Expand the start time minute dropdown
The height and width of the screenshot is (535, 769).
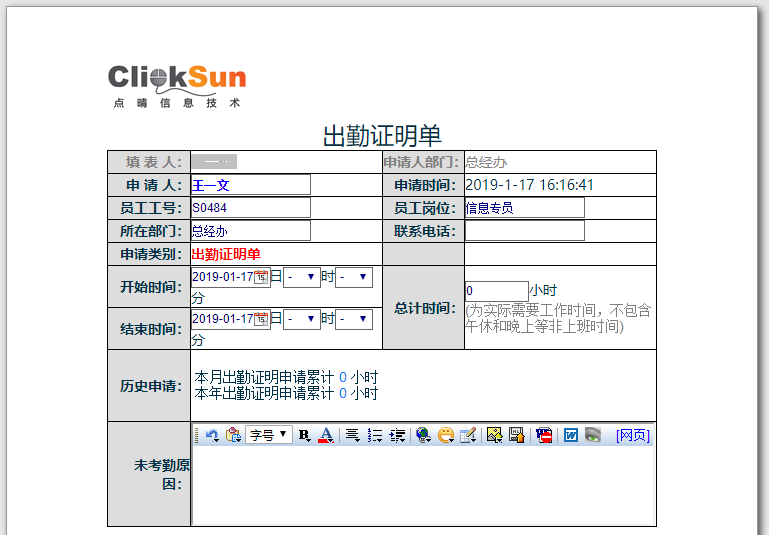pos(353,277)
